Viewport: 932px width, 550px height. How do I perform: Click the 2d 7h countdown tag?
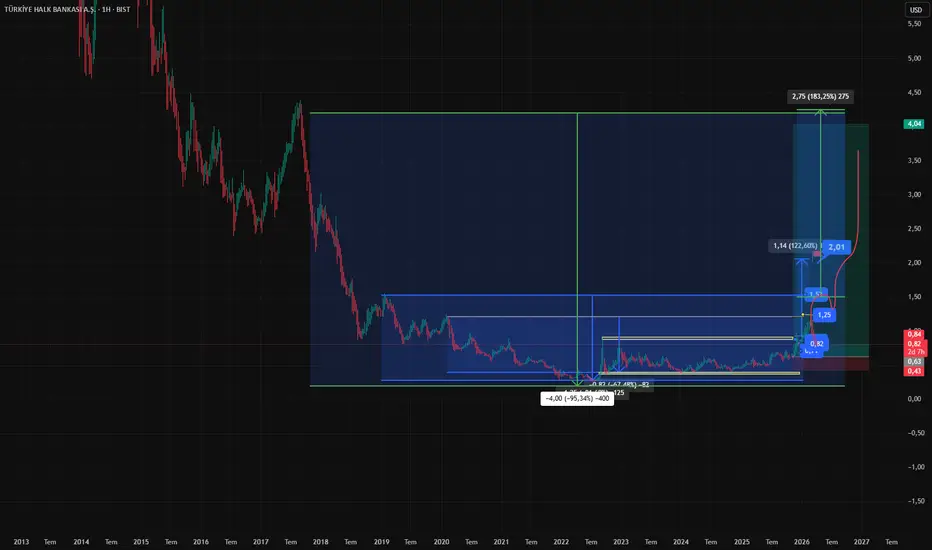(x=915, y=352)
